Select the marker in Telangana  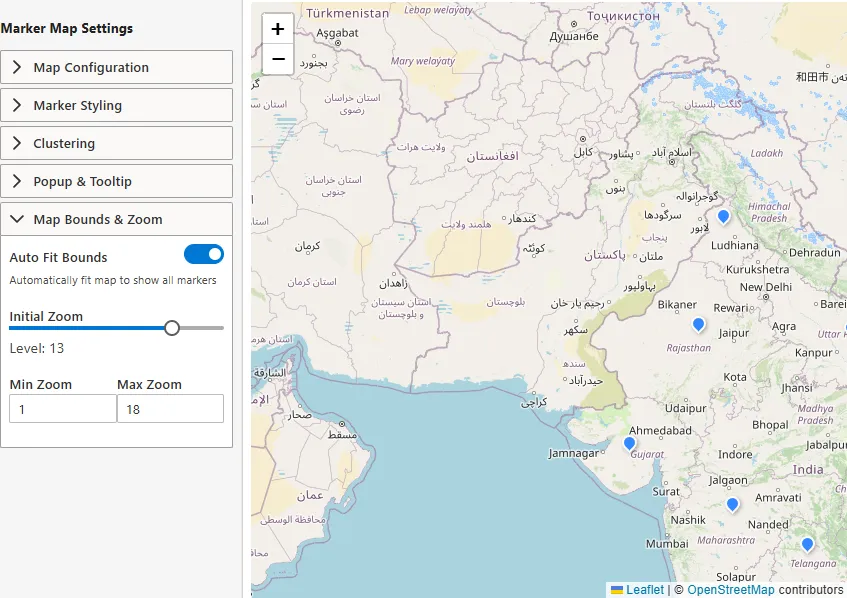click(x=807, y=543)
